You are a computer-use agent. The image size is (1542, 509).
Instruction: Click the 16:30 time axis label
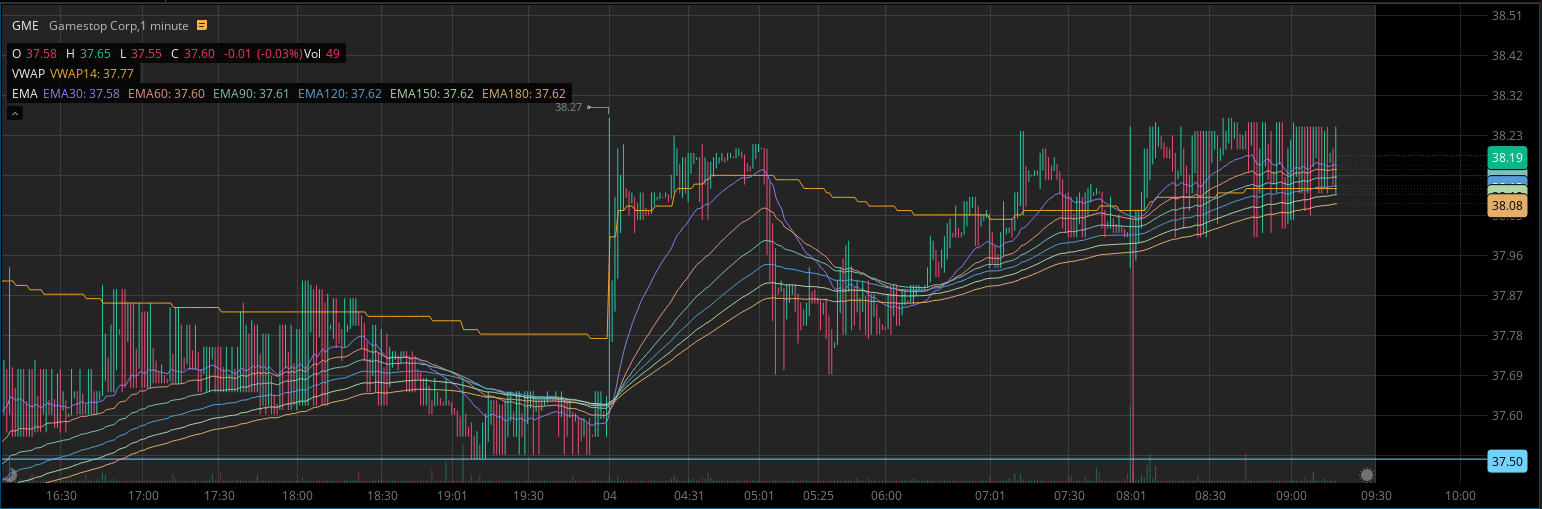(x=62, y=495)
